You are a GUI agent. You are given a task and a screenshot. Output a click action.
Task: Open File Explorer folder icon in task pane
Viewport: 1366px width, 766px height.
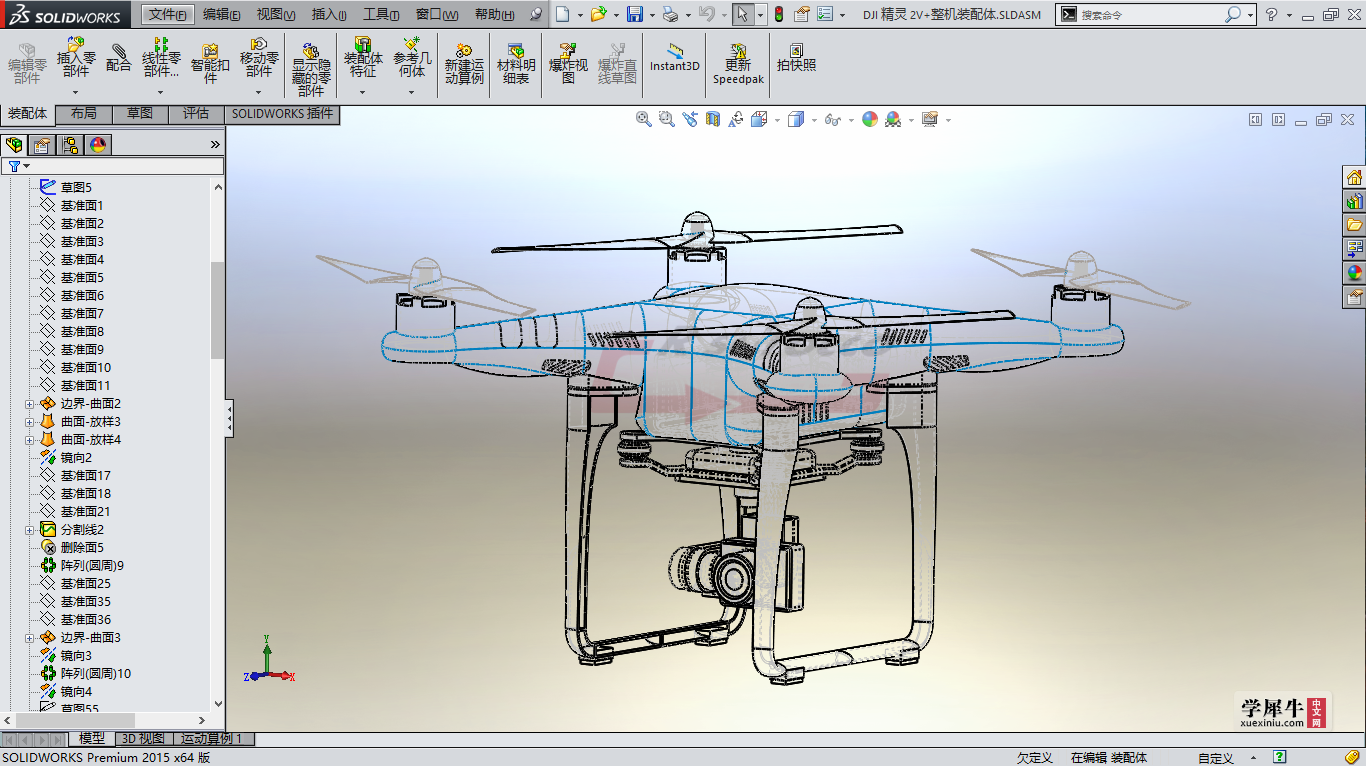click(x=1354, y=224)
